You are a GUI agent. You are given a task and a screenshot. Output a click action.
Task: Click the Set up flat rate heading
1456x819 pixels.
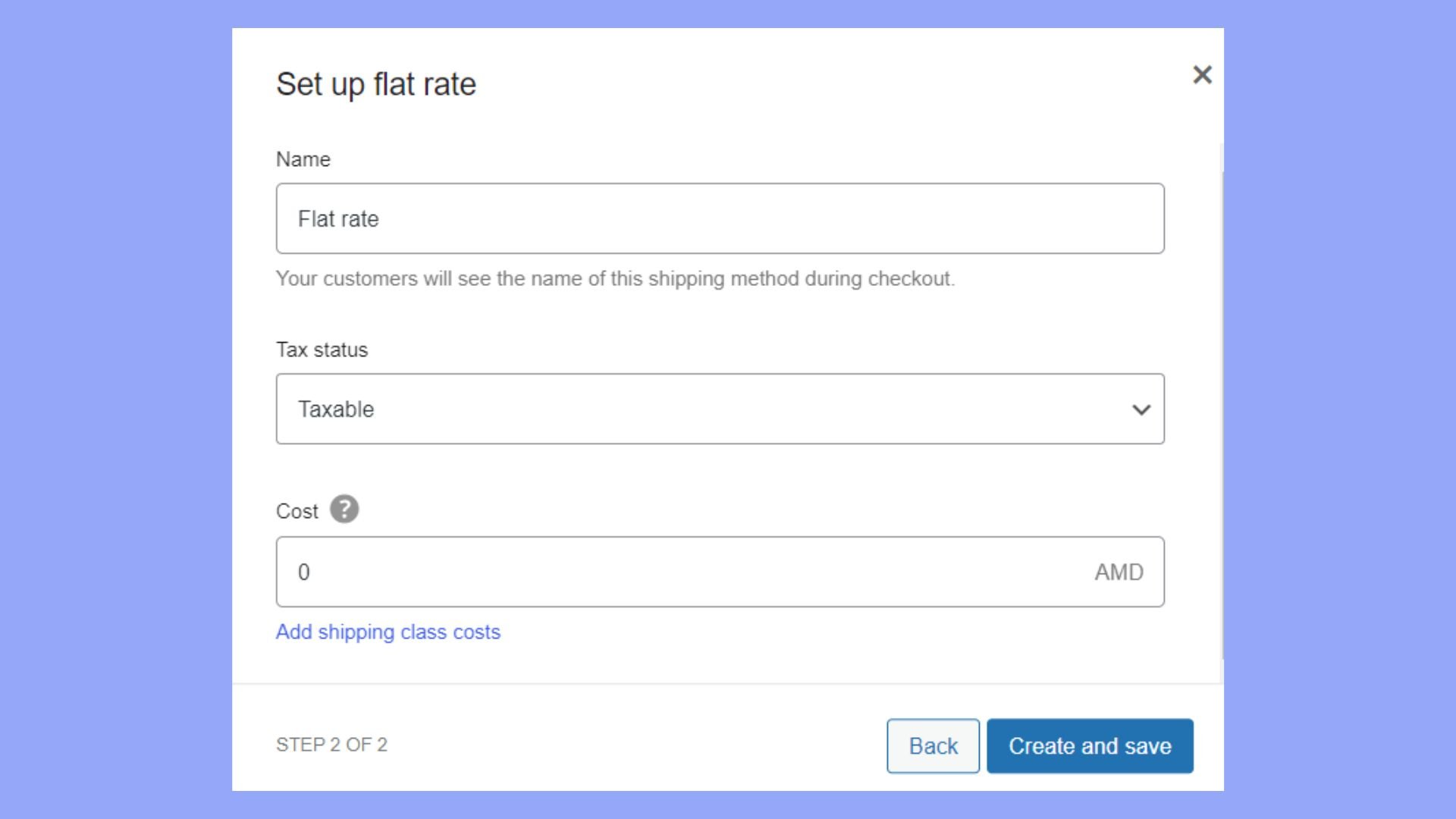pyautogui.click(x=376, y=84)
